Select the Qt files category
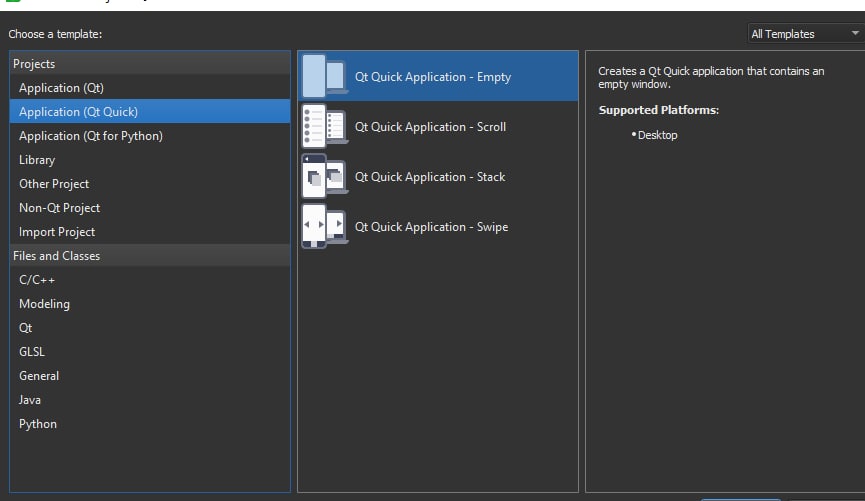This screenshot has width=865, height=501. tap(149, 328)
